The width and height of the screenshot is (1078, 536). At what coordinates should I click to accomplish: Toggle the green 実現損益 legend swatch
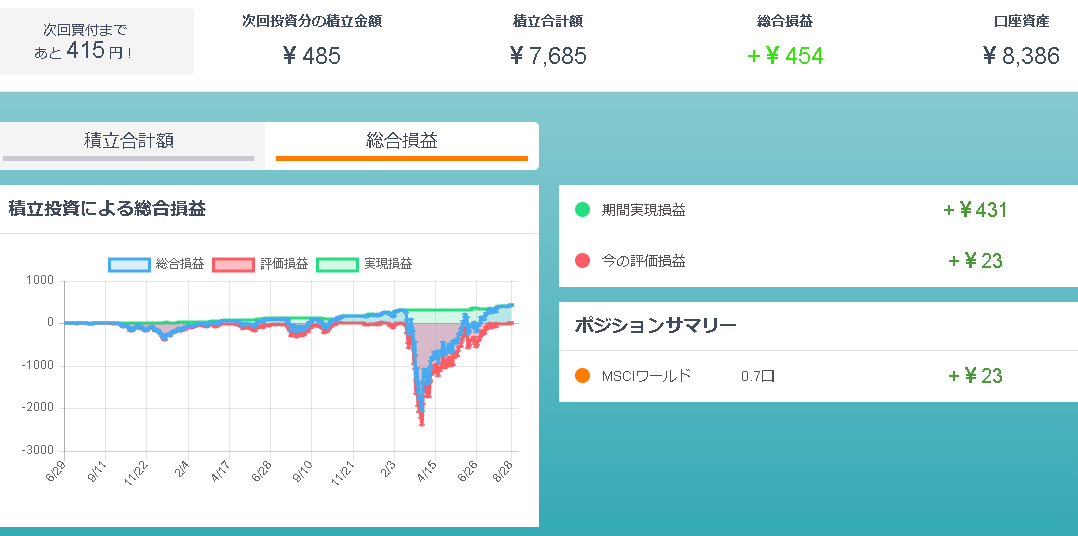click(x=338, y=264)
